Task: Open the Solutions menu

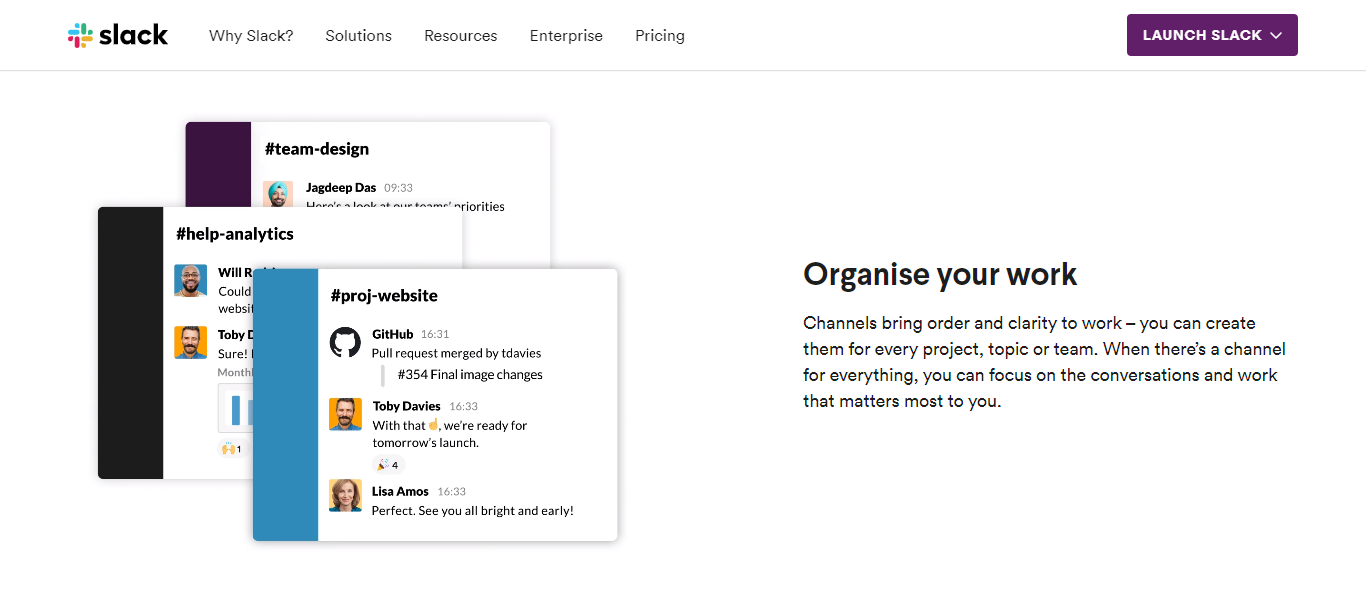Action: tap(358, 35)
